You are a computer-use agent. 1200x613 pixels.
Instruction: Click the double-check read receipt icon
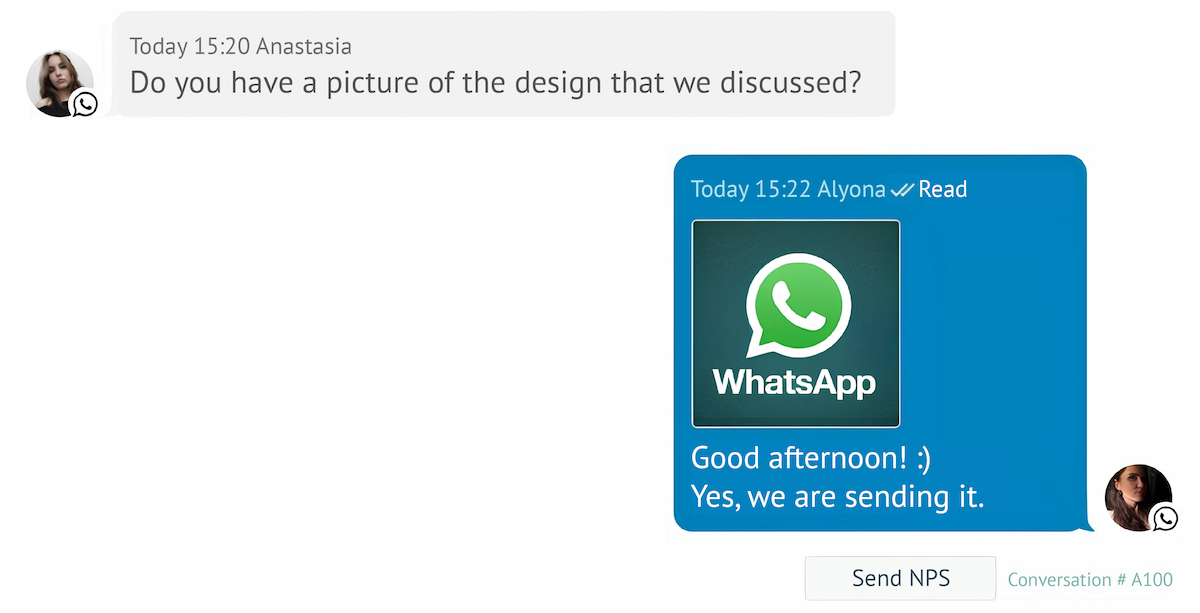click(902, 189)
